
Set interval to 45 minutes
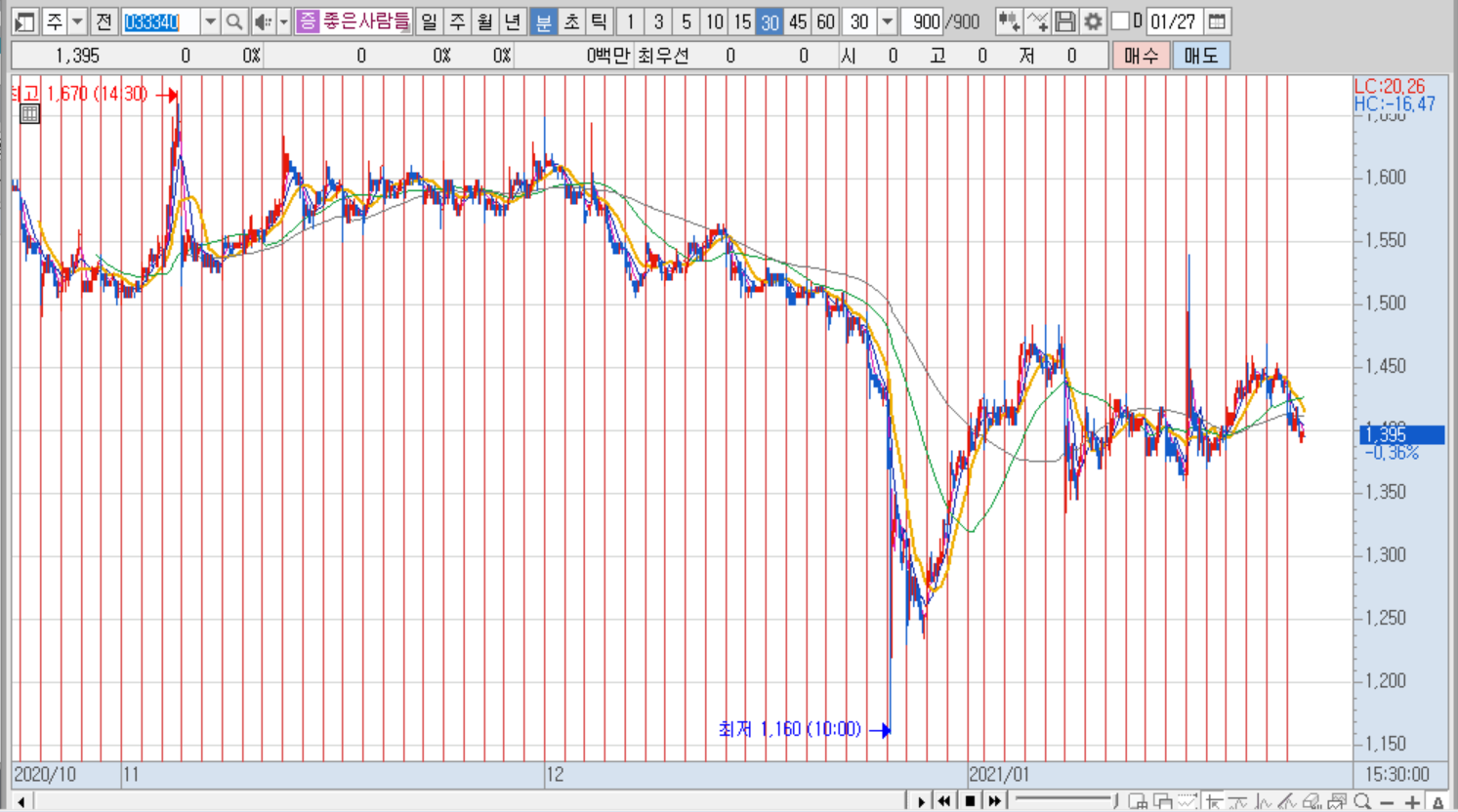click(x=798, y=21)
